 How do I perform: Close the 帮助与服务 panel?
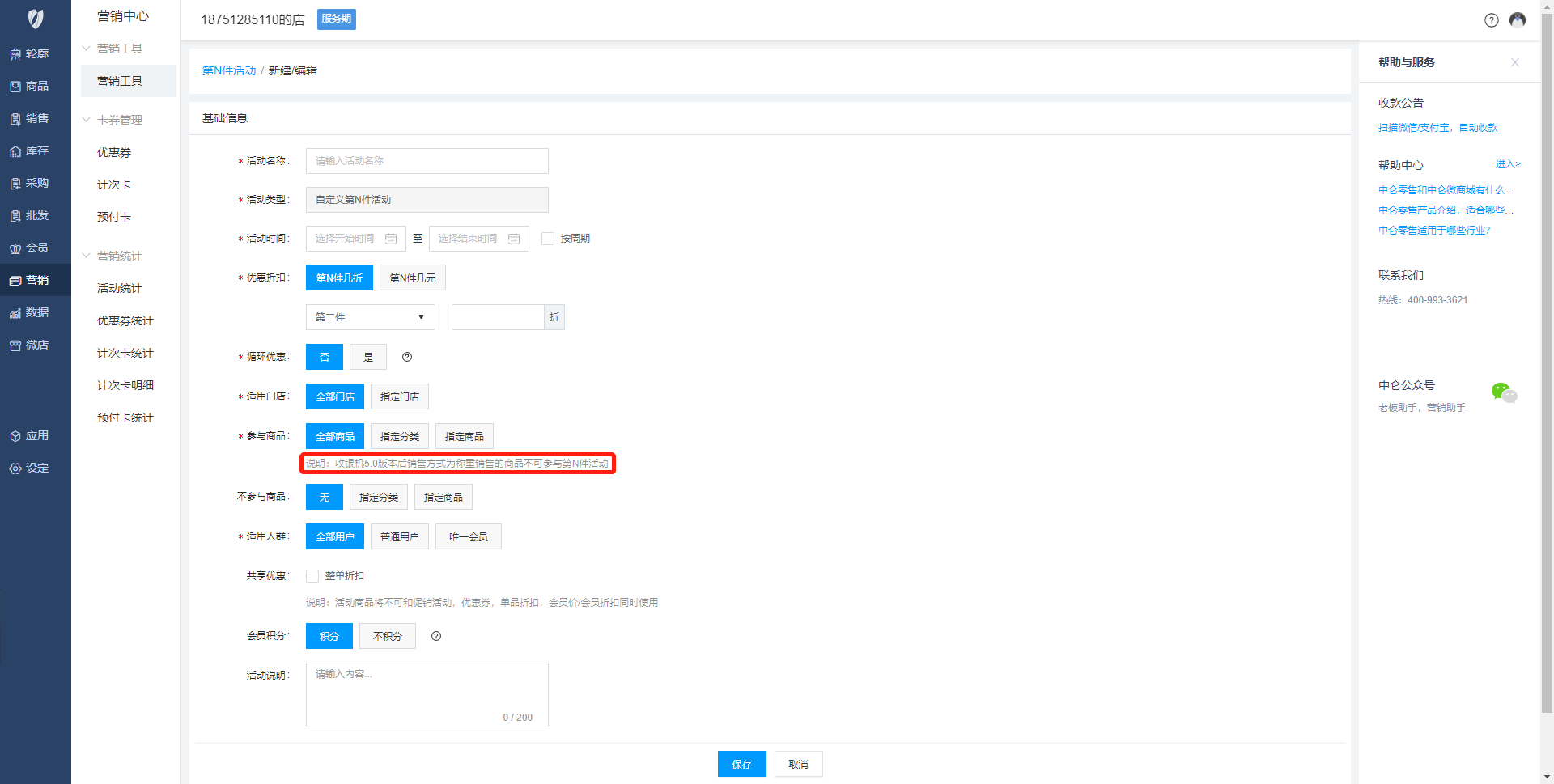1514,62
